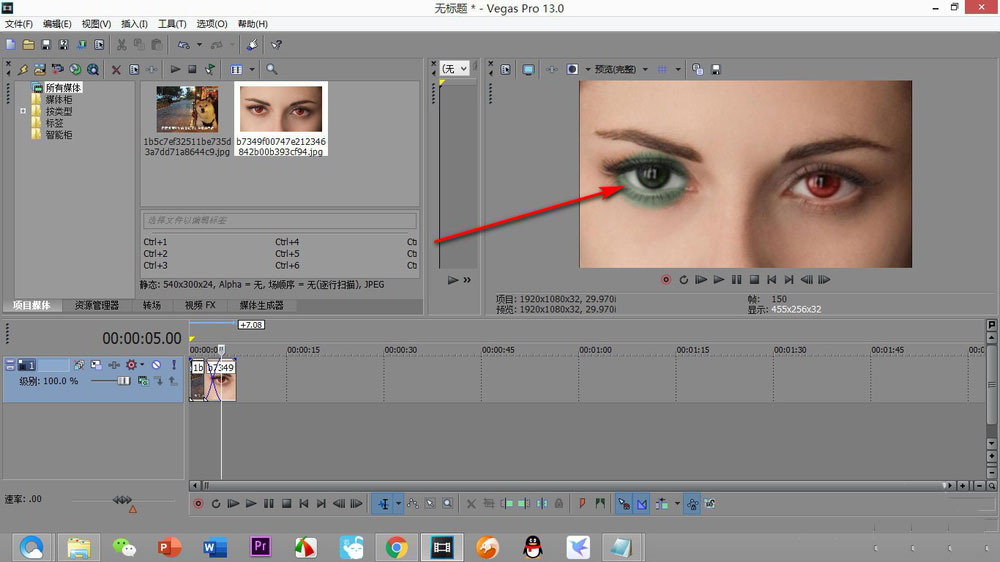
Task: Open the 工具(T) menu
Action: [x=172, y=24]
